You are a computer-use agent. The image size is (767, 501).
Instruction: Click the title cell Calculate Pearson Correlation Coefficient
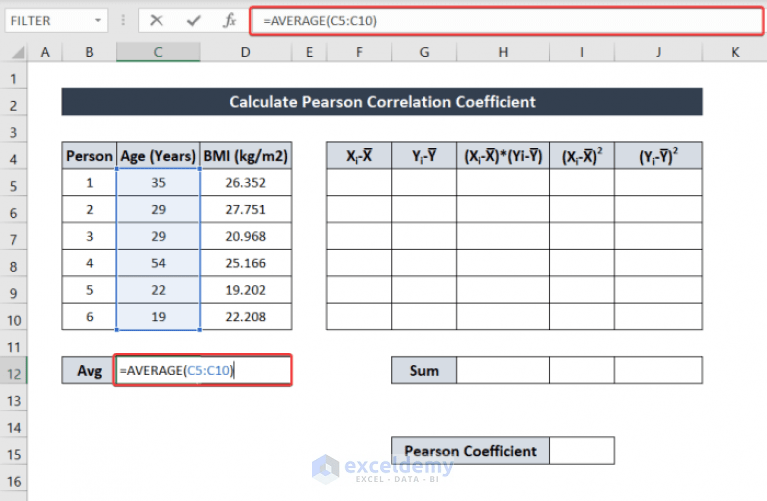[x=382, y=102]
